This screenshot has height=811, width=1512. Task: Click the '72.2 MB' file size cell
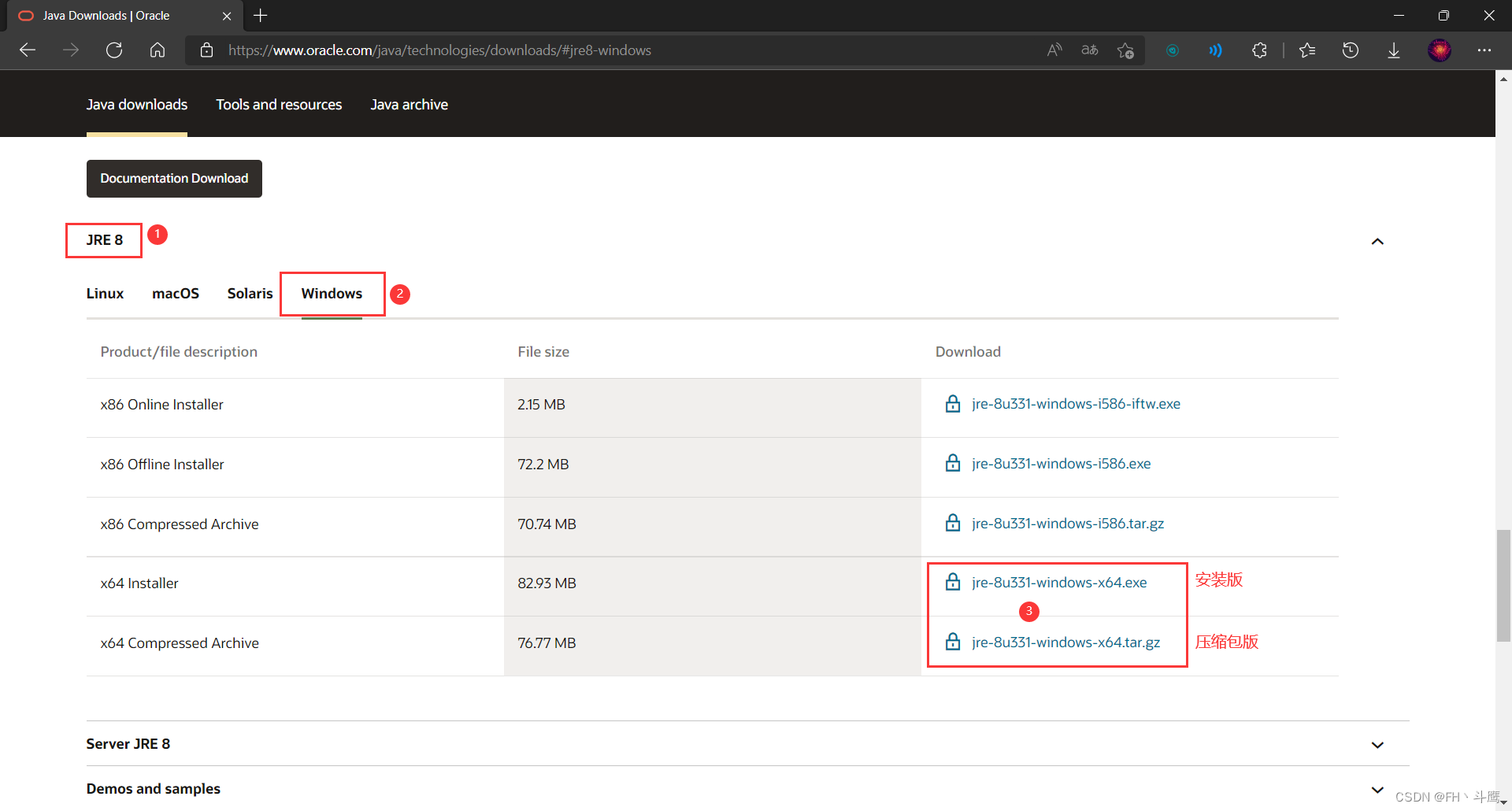tap(713, 468)
